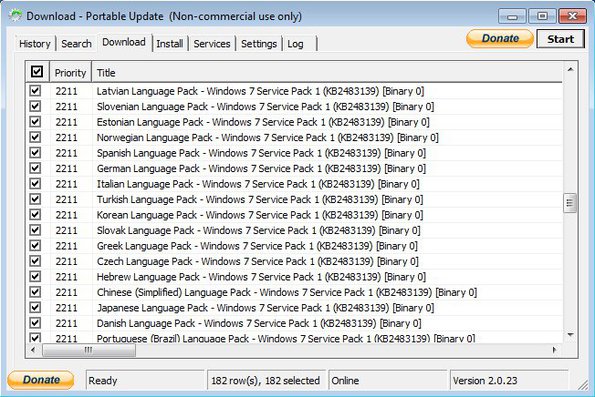Viewport: 595px width, 397px height.
Task: Click the Version 2.0.23 status text
Action: (x=485, y=380)
